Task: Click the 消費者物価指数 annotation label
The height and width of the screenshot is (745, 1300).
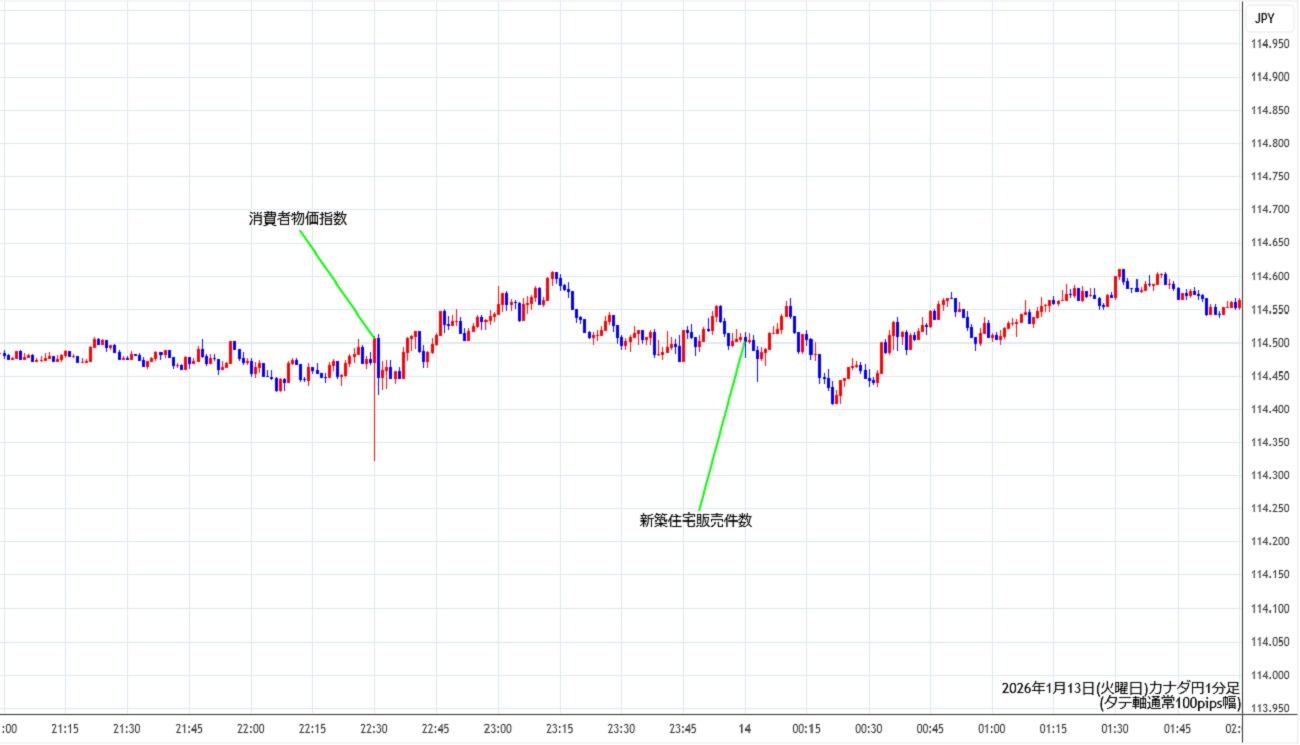Action: (x=298, y=219)
